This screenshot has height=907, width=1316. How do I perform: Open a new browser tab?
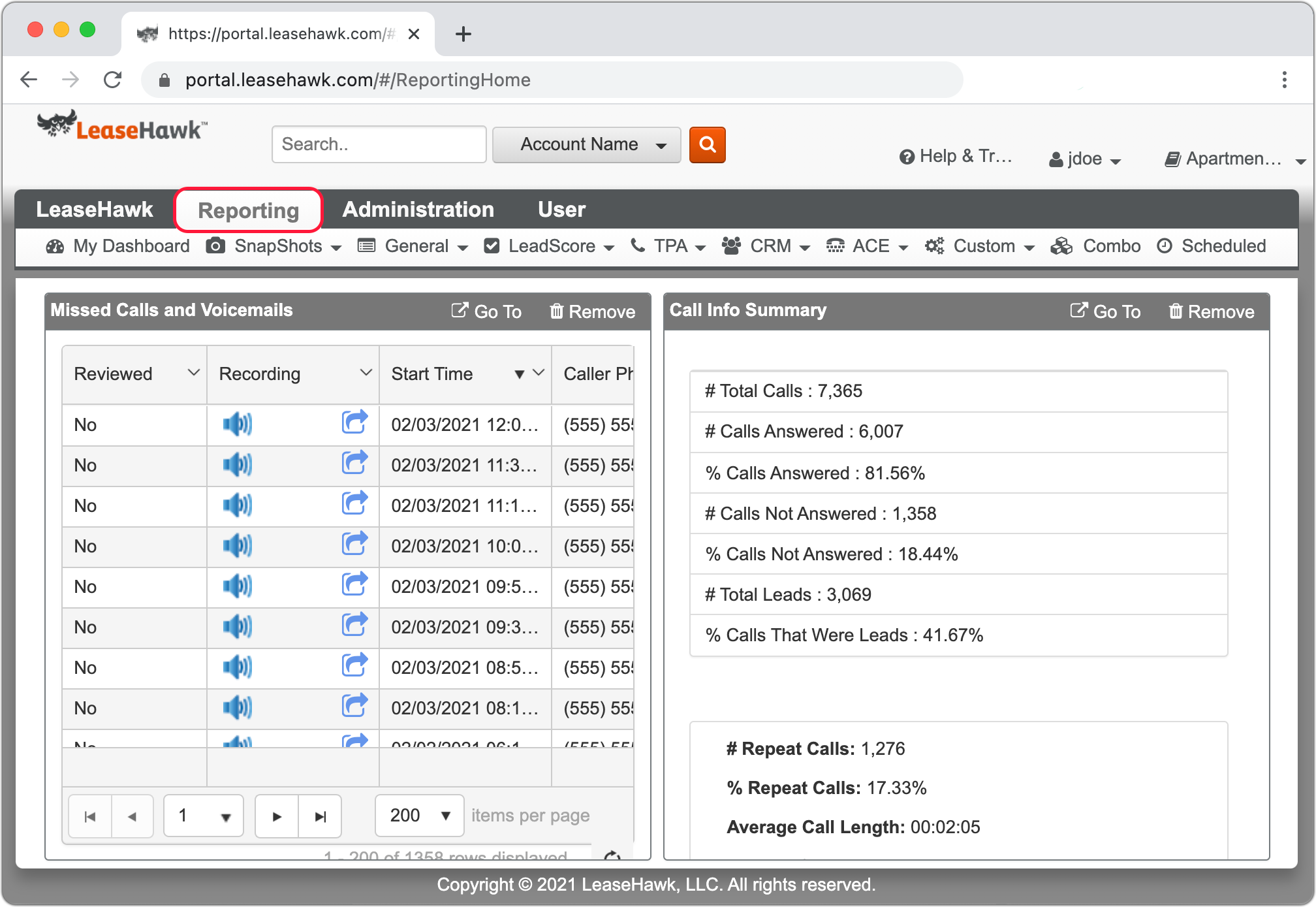[463, 34]
